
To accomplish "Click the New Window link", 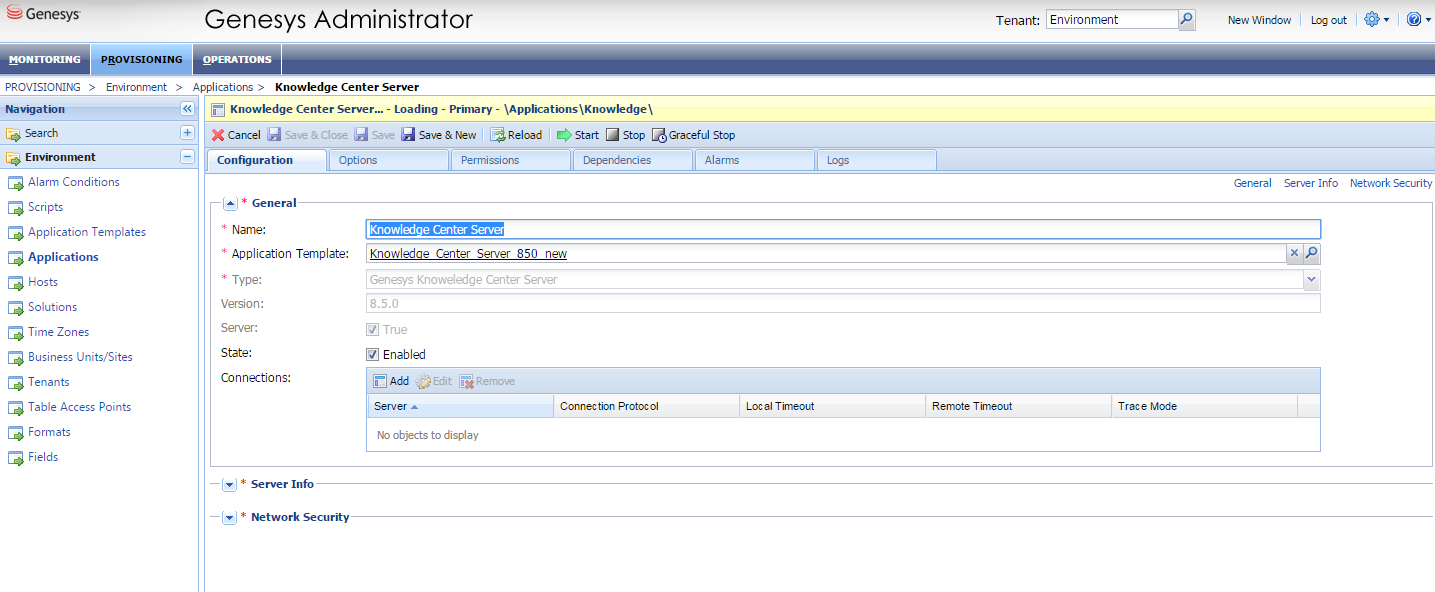I will (1259, 20).
